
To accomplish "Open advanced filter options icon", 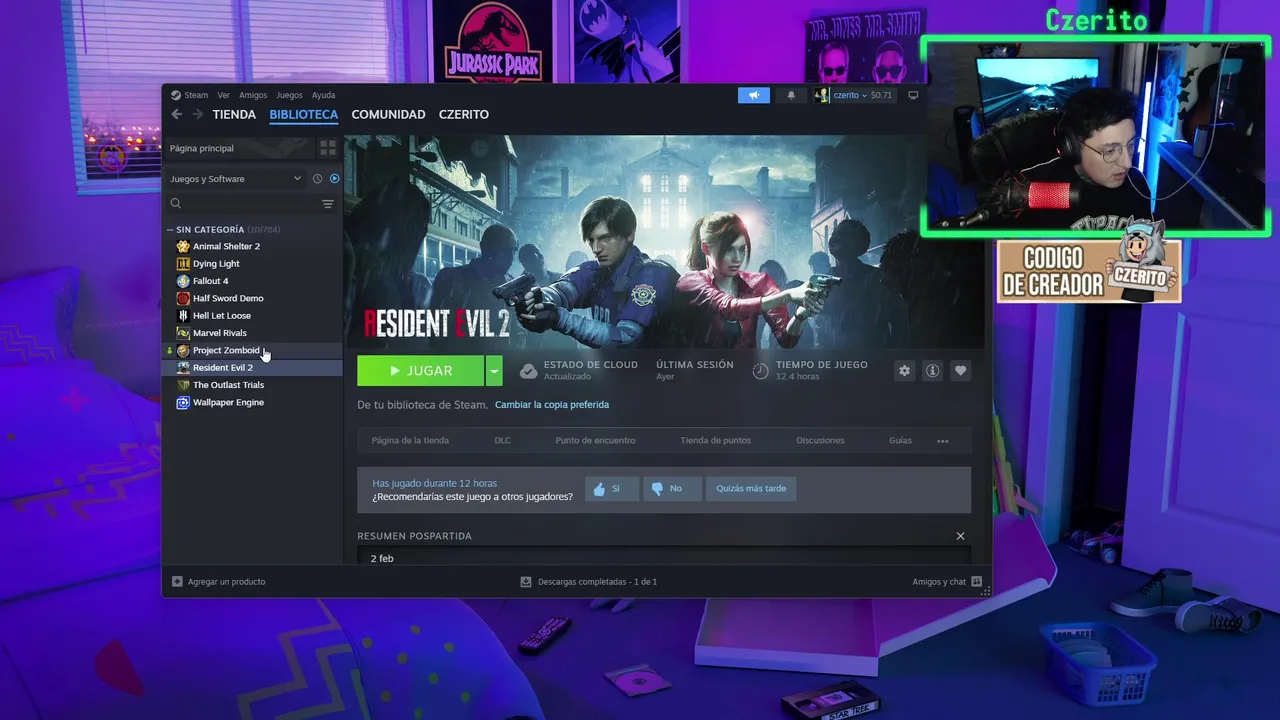I will pos(328,204).
